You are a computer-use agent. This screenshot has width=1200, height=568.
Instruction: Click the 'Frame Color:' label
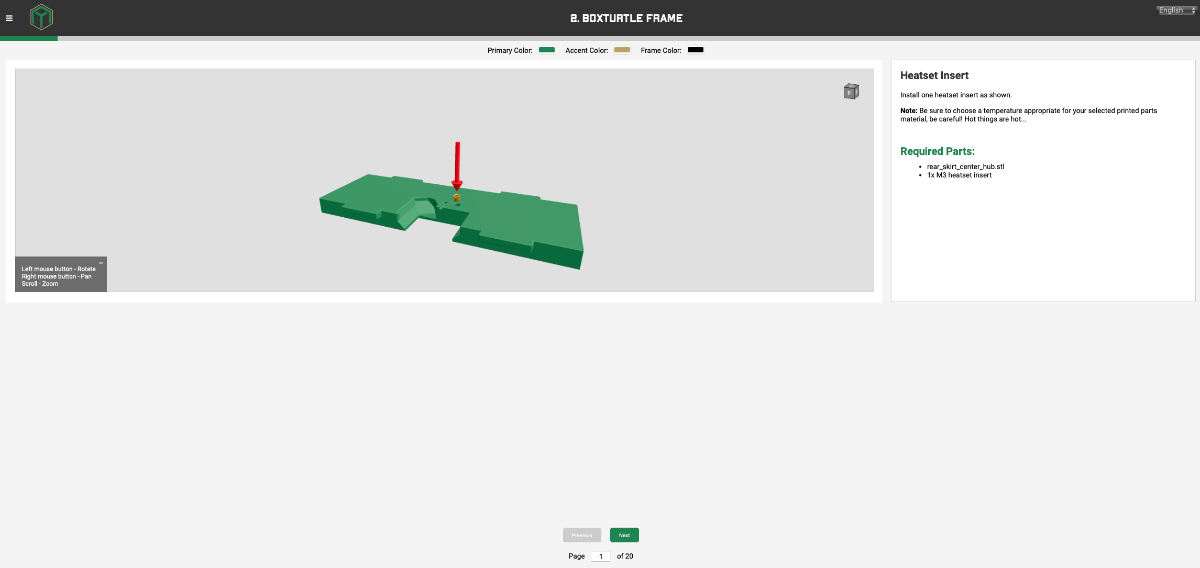[661, 50]
